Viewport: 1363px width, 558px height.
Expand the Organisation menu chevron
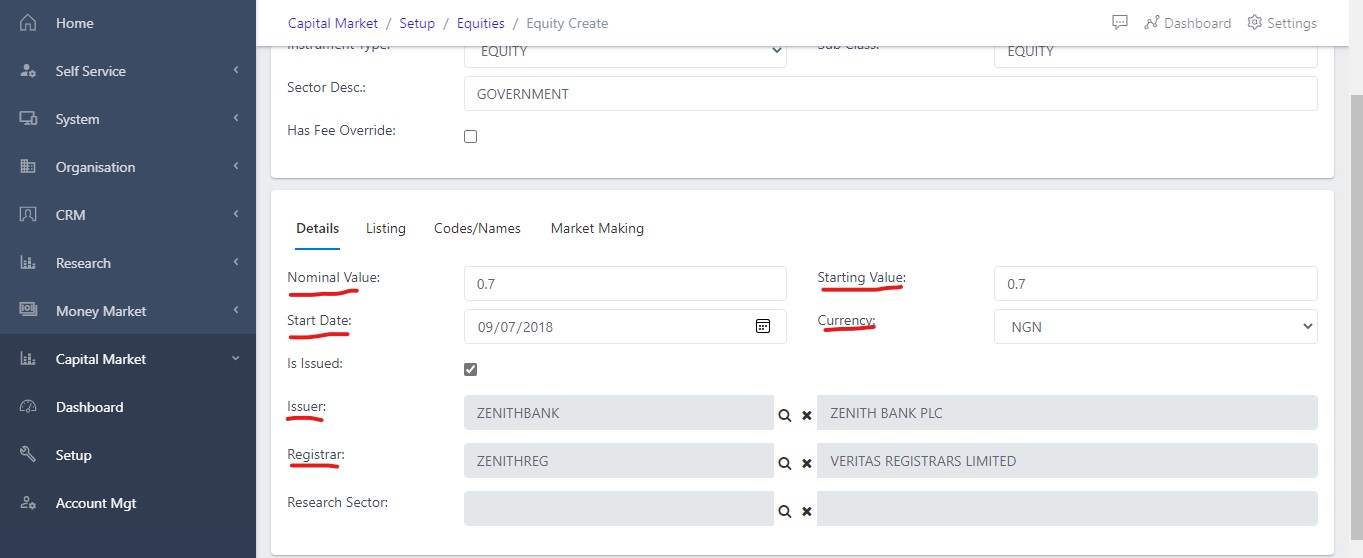236,167
